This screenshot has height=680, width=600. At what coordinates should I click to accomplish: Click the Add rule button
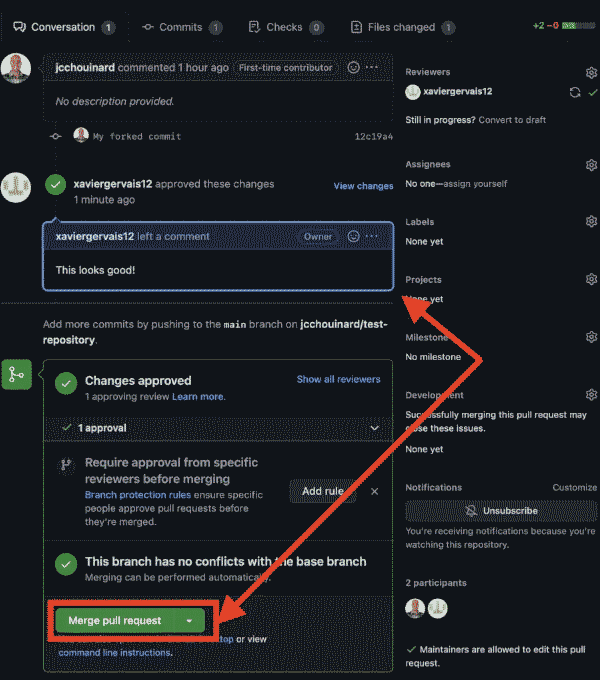[x=322, y=491]
